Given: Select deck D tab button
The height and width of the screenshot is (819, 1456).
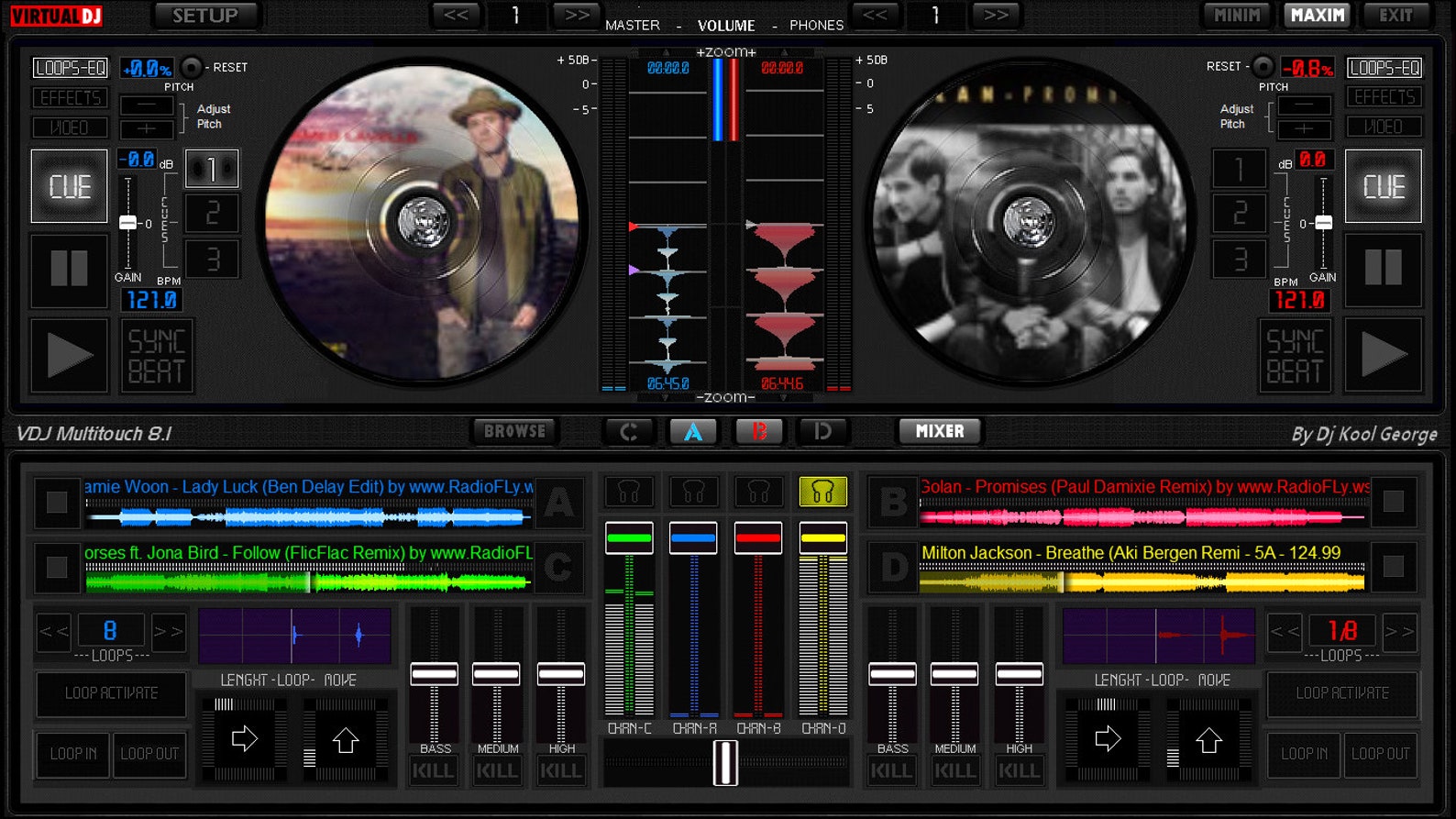Looking at the screenshot, I should point(822,431).
